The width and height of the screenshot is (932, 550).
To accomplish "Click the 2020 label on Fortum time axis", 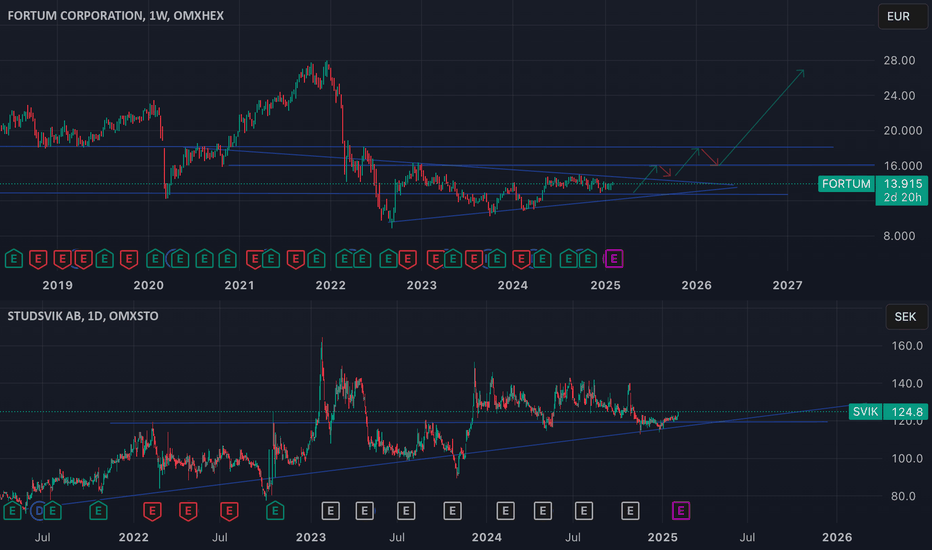I will (149, 285).
